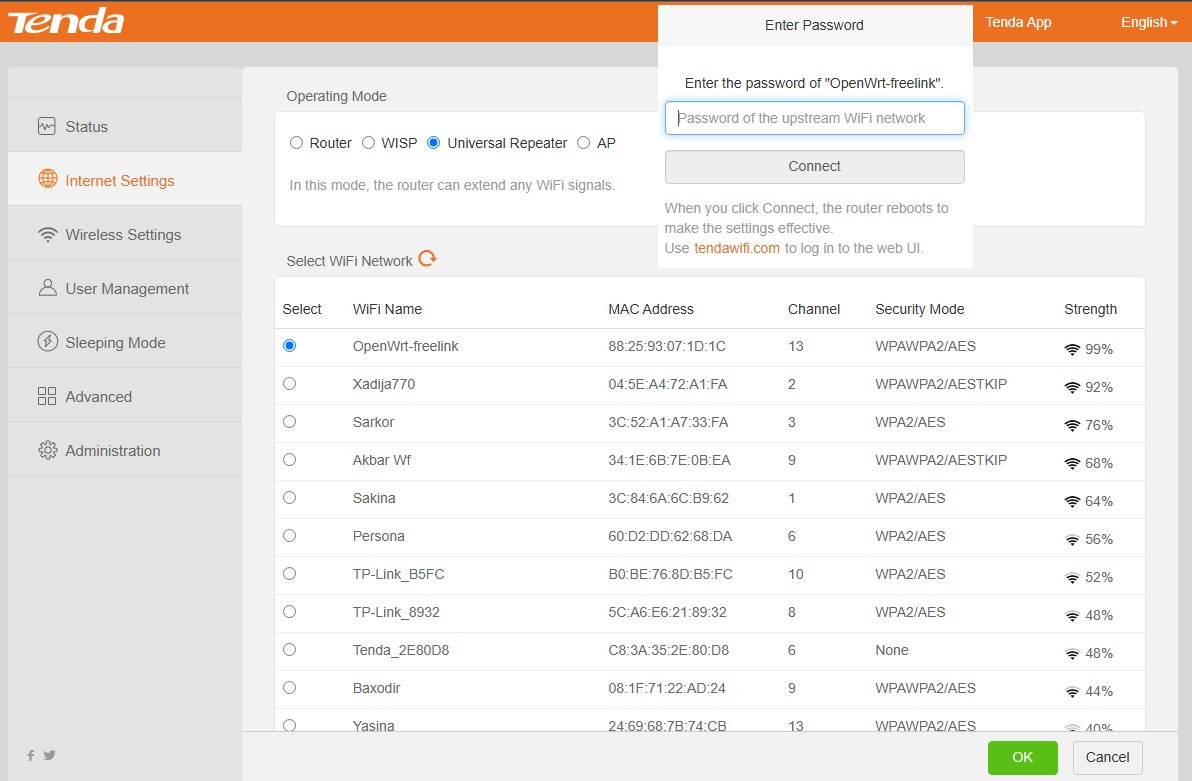
Task: Select the AP operating mode
Action: point(584,143)
